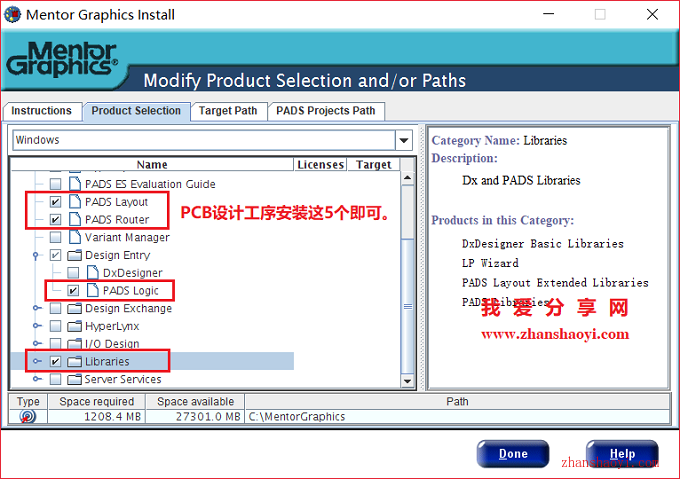Check the I/O Design checkbox
The width and height of the screenshot is (680, 479).
55,344
